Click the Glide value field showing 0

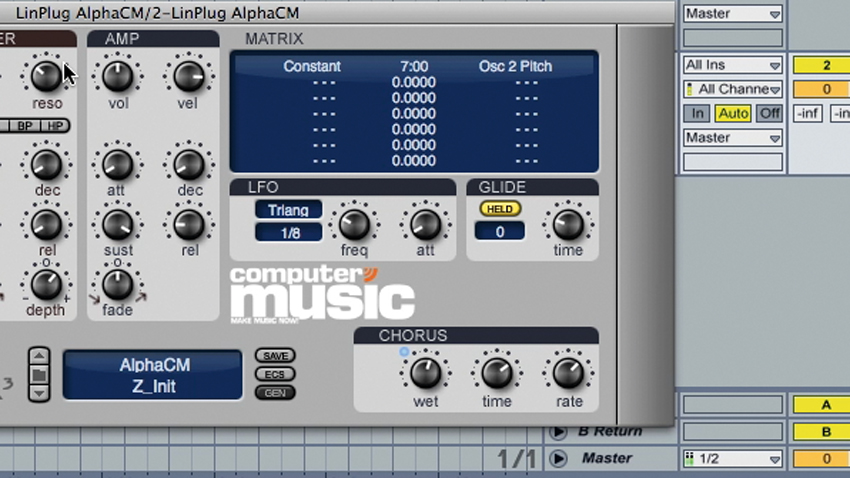point(500,231)
